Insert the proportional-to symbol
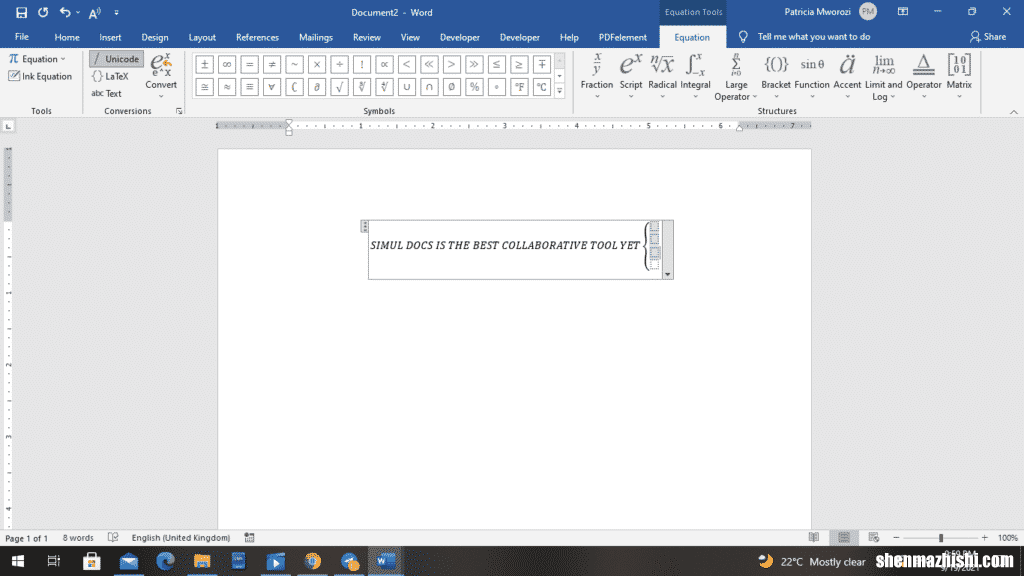This screenshot has height=576, width=1024. 384,64
